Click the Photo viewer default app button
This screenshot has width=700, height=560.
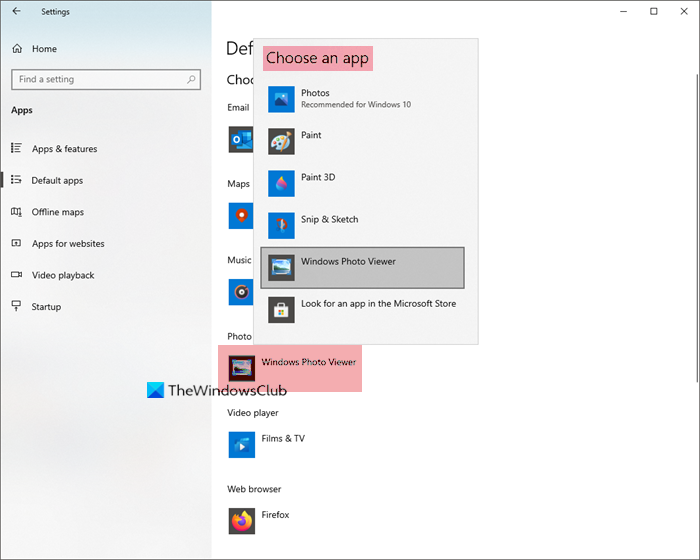tap(290, 367)
